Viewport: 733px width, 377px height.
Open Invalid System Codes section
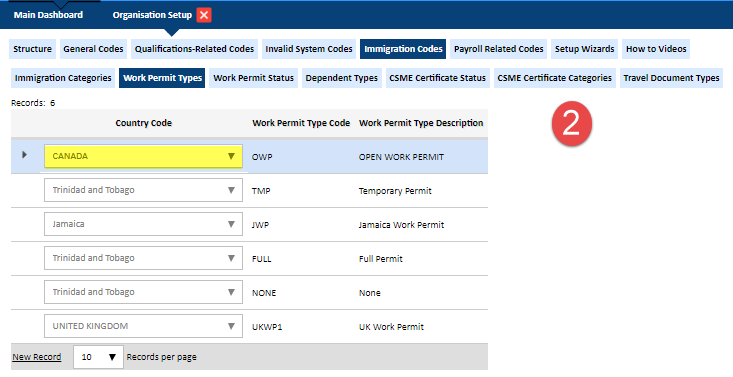(309, 49)
